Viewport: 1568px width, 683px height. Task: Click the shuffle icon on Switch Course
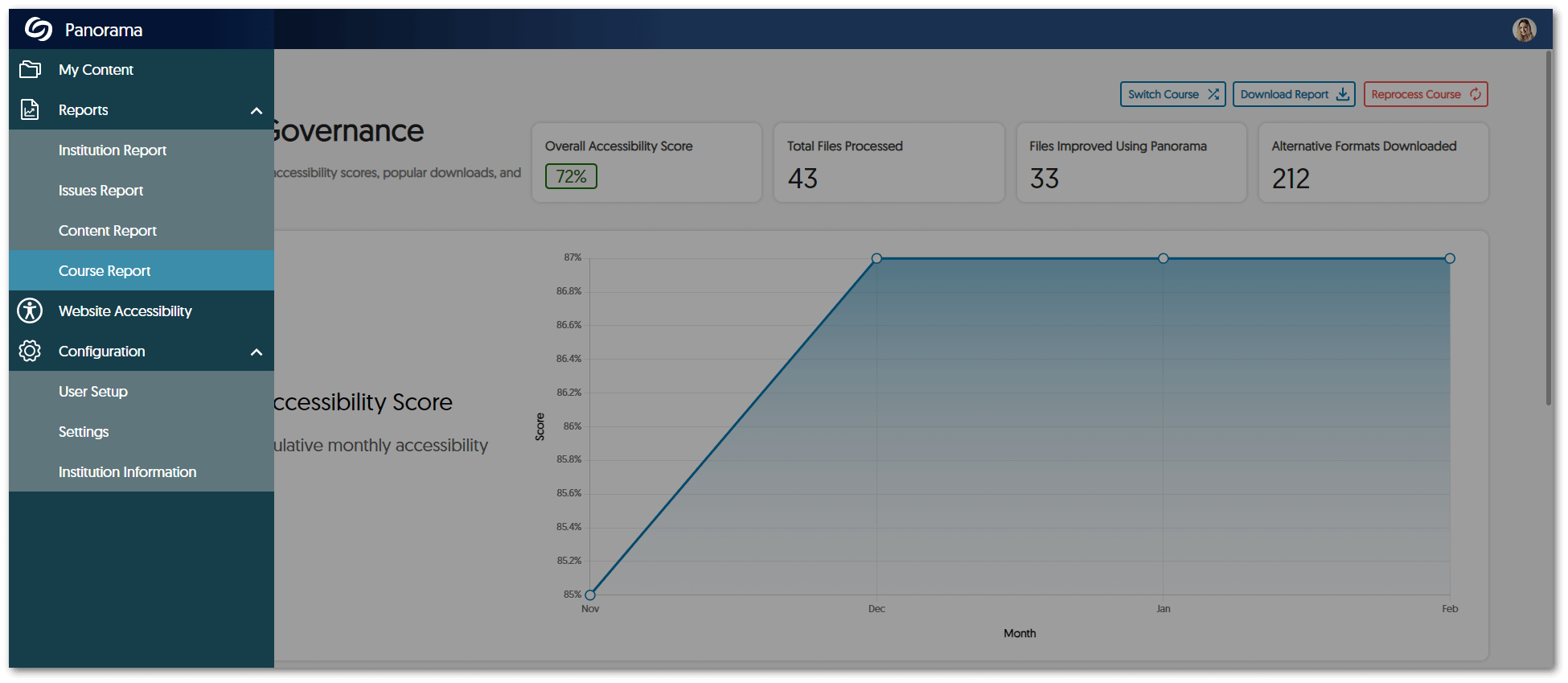click(1213, 94)
